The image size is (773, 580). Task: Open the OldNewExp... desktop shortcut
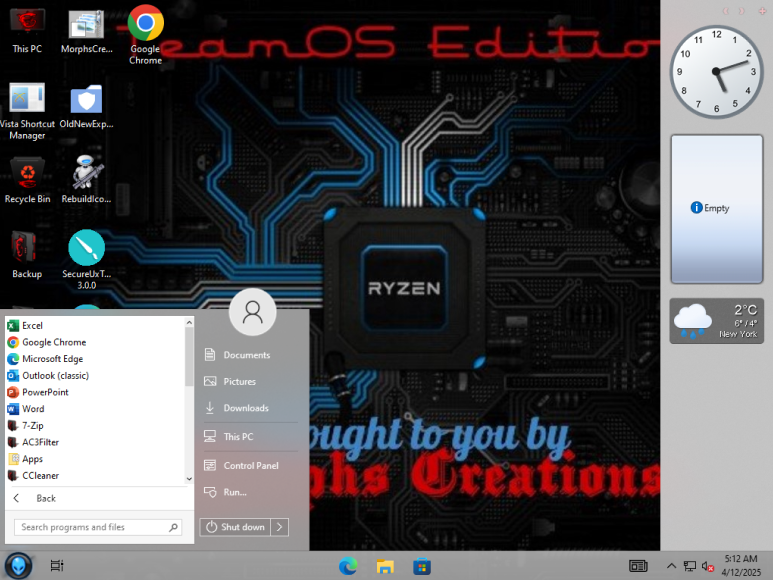coord(86,106)
